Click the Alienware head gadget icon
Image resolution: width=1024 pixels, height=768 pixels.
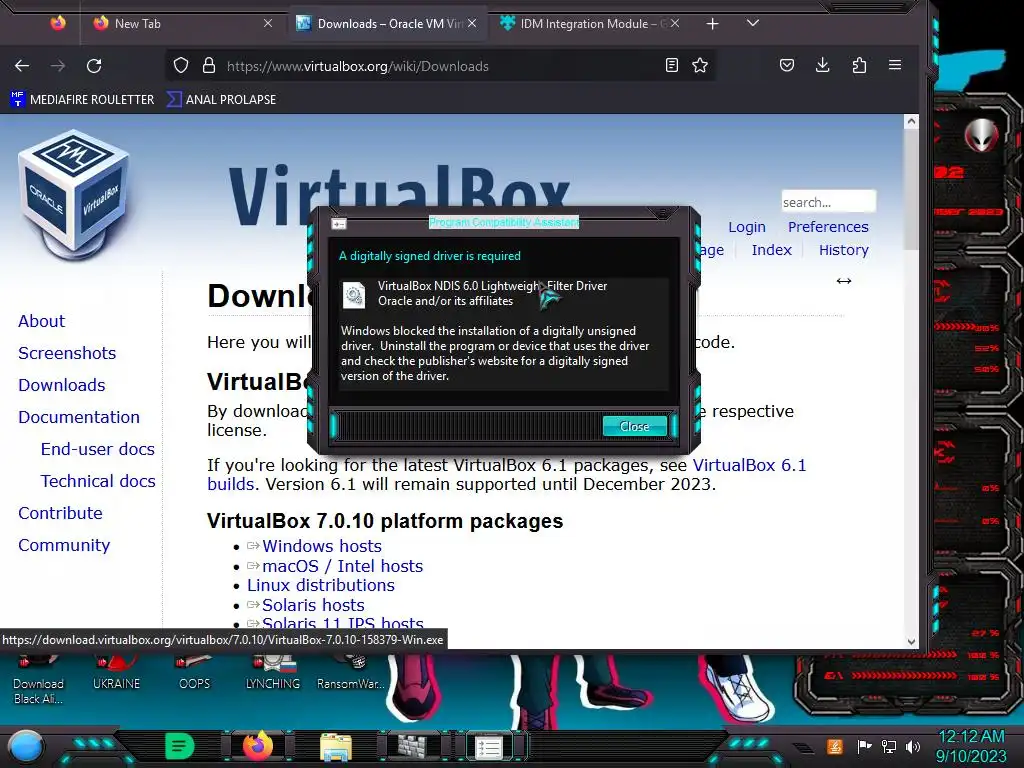click(981, 136)
